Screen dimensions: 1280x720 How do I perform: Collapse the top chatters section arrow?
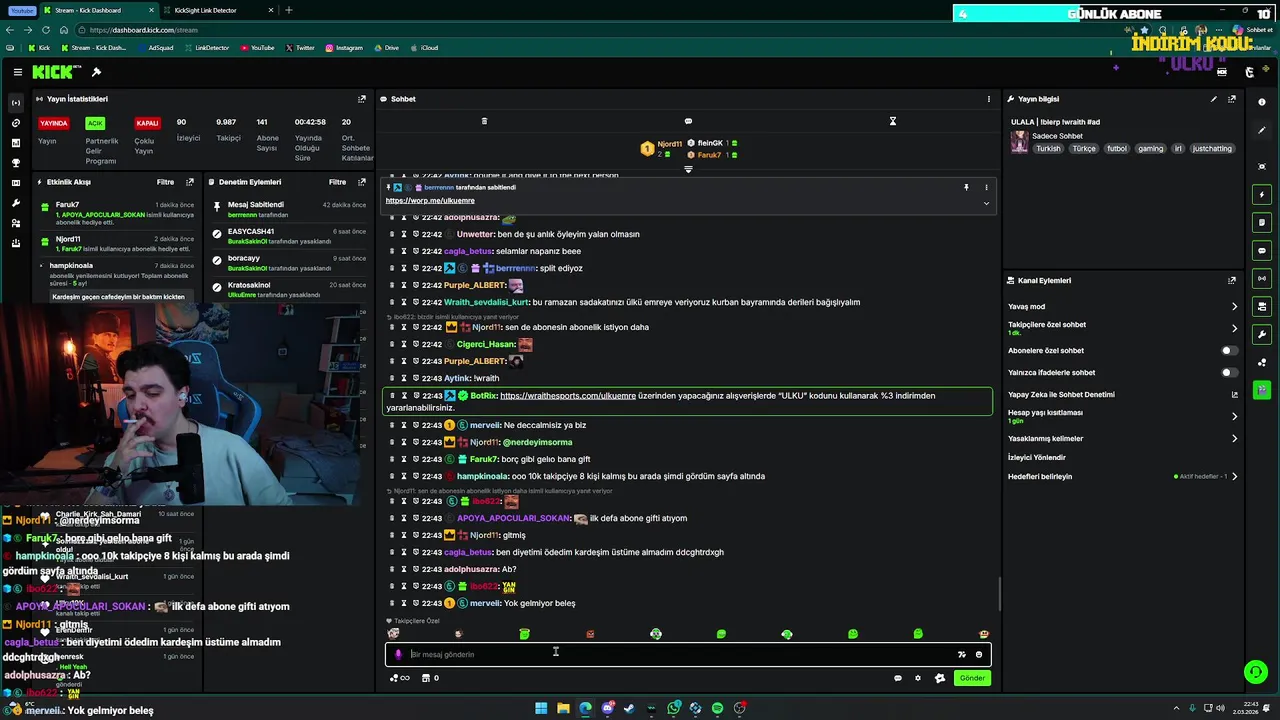coord(688,169)
